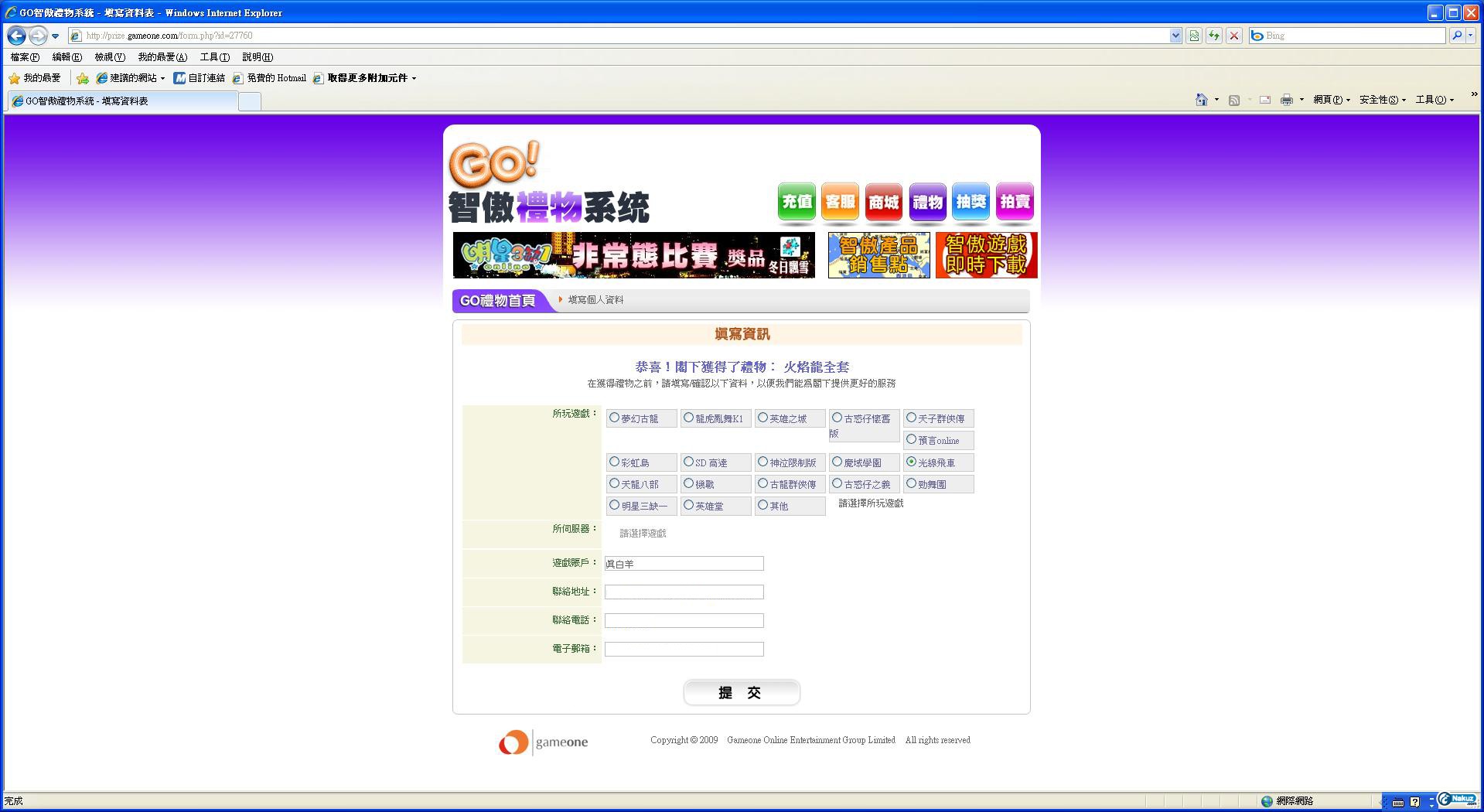Select the 龍虎亂舞K1 radio button

coord(688,418)
